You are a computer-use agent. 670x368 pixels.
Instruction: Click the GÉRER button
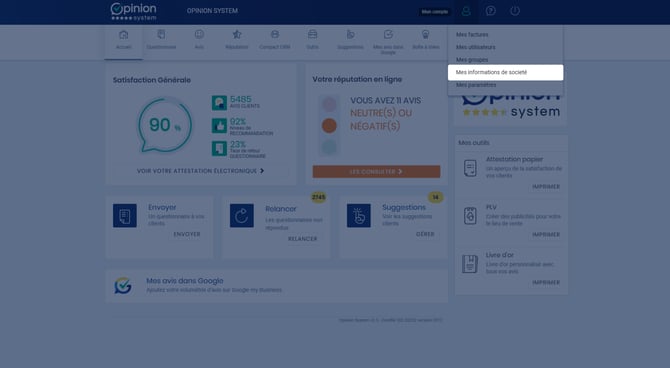(425, 234)
